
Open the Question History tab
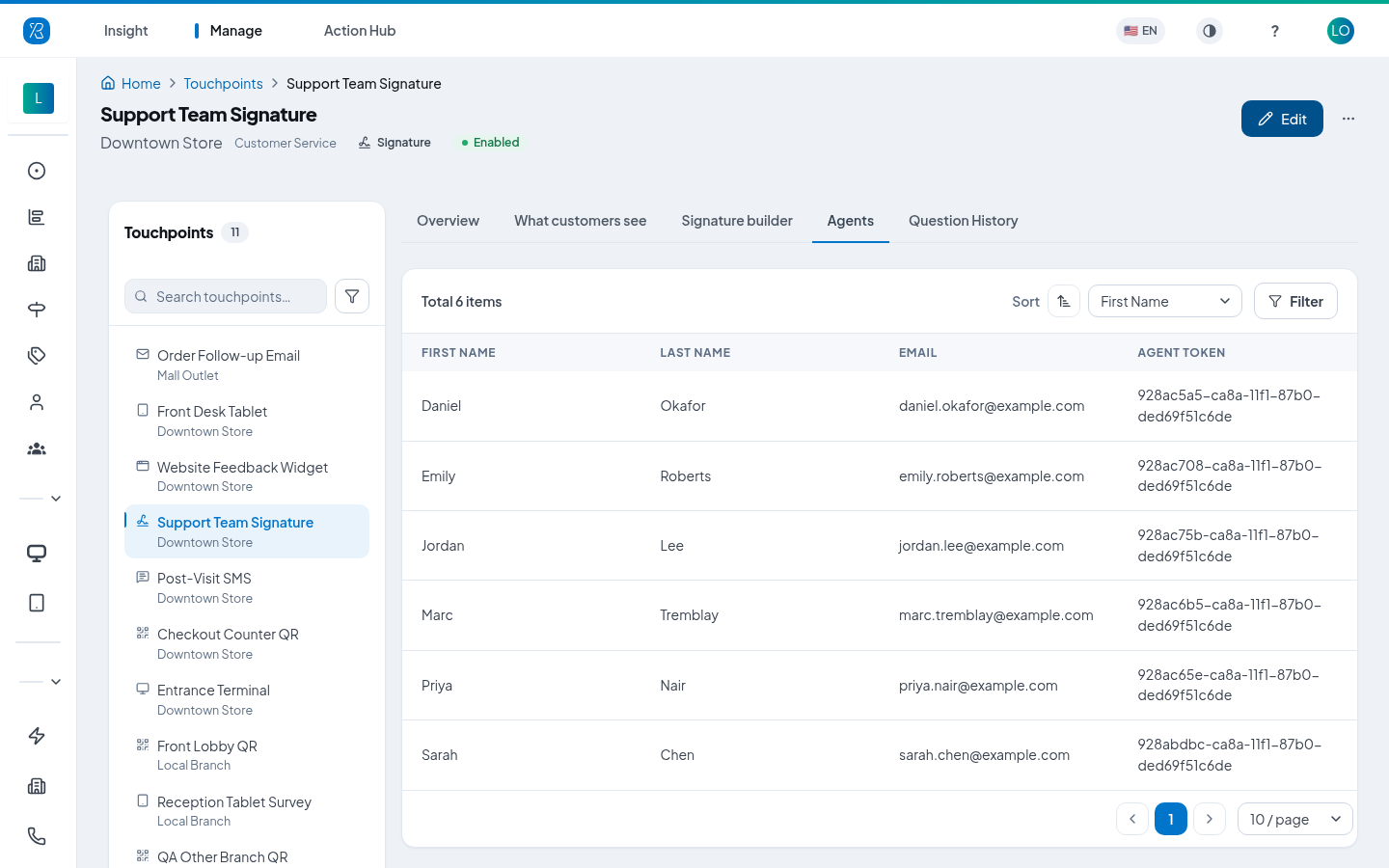tap(964, 221)
